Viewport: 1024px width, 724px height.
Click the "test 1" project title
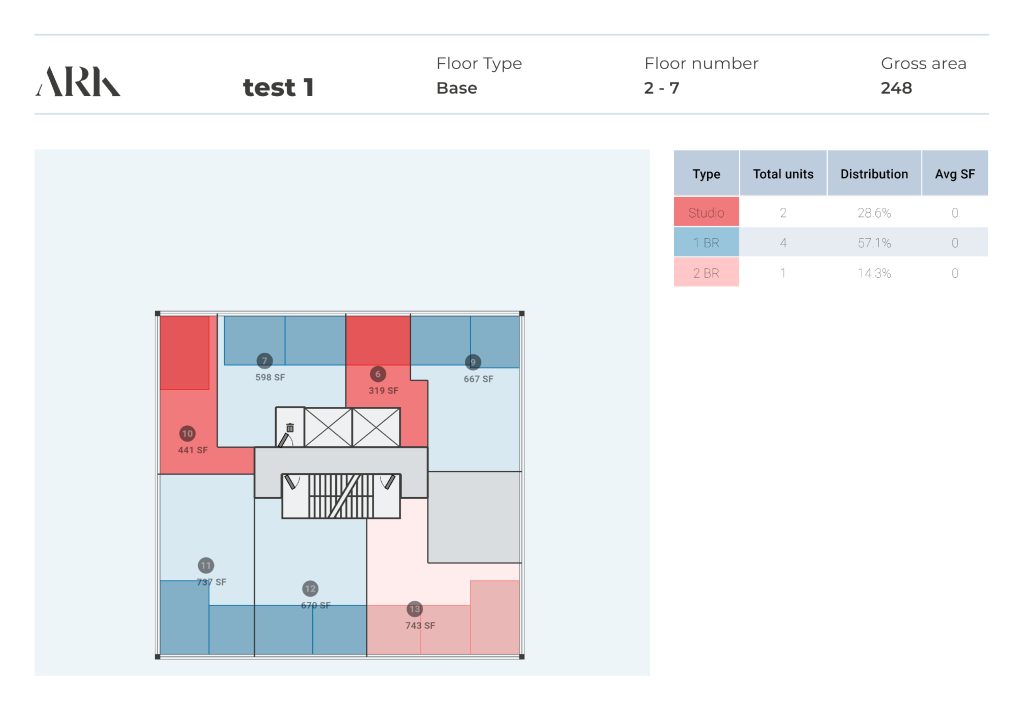278,88
